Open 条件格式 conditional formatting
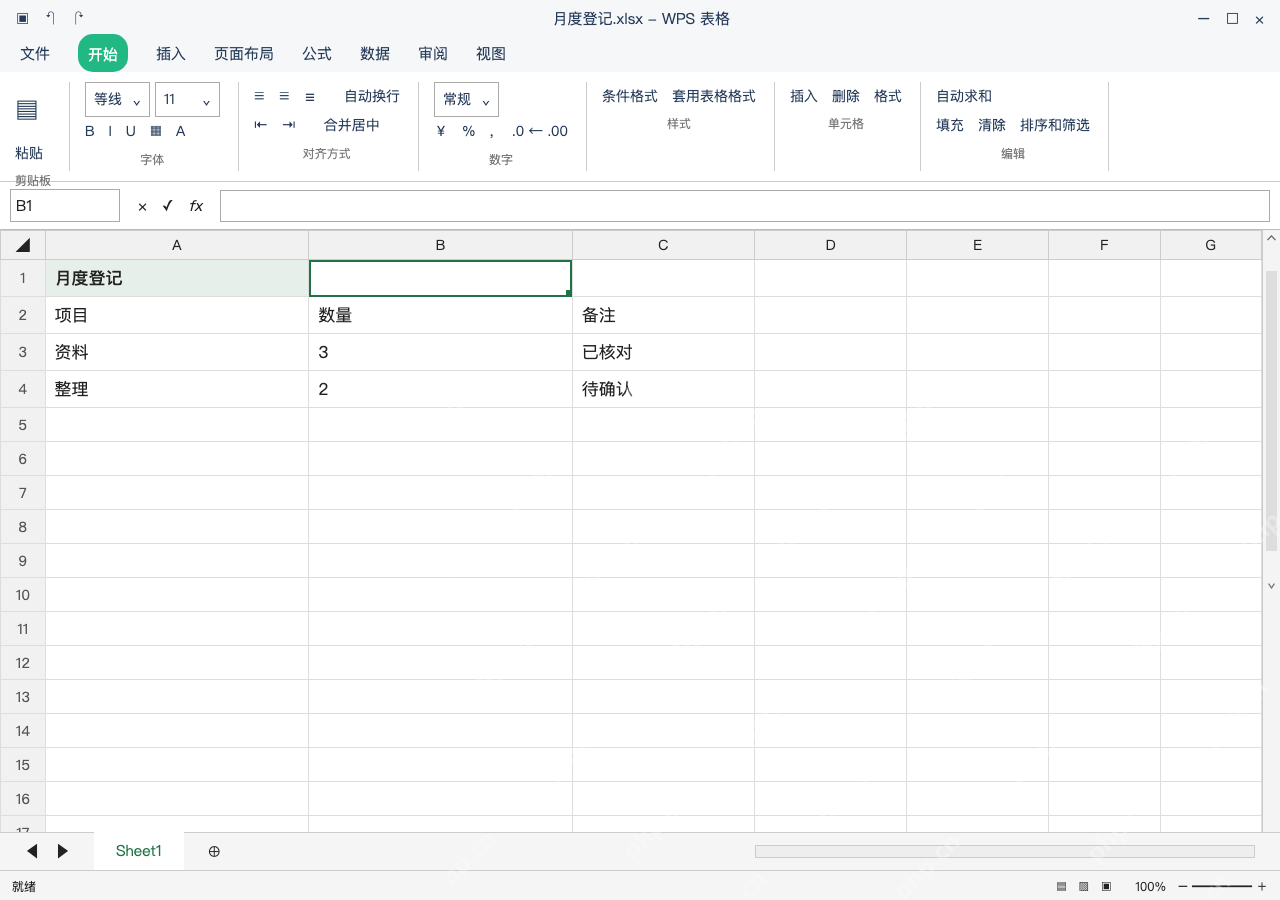This screenshot has width=1280, height=900. pyautogui.click(x=630, y=96)
